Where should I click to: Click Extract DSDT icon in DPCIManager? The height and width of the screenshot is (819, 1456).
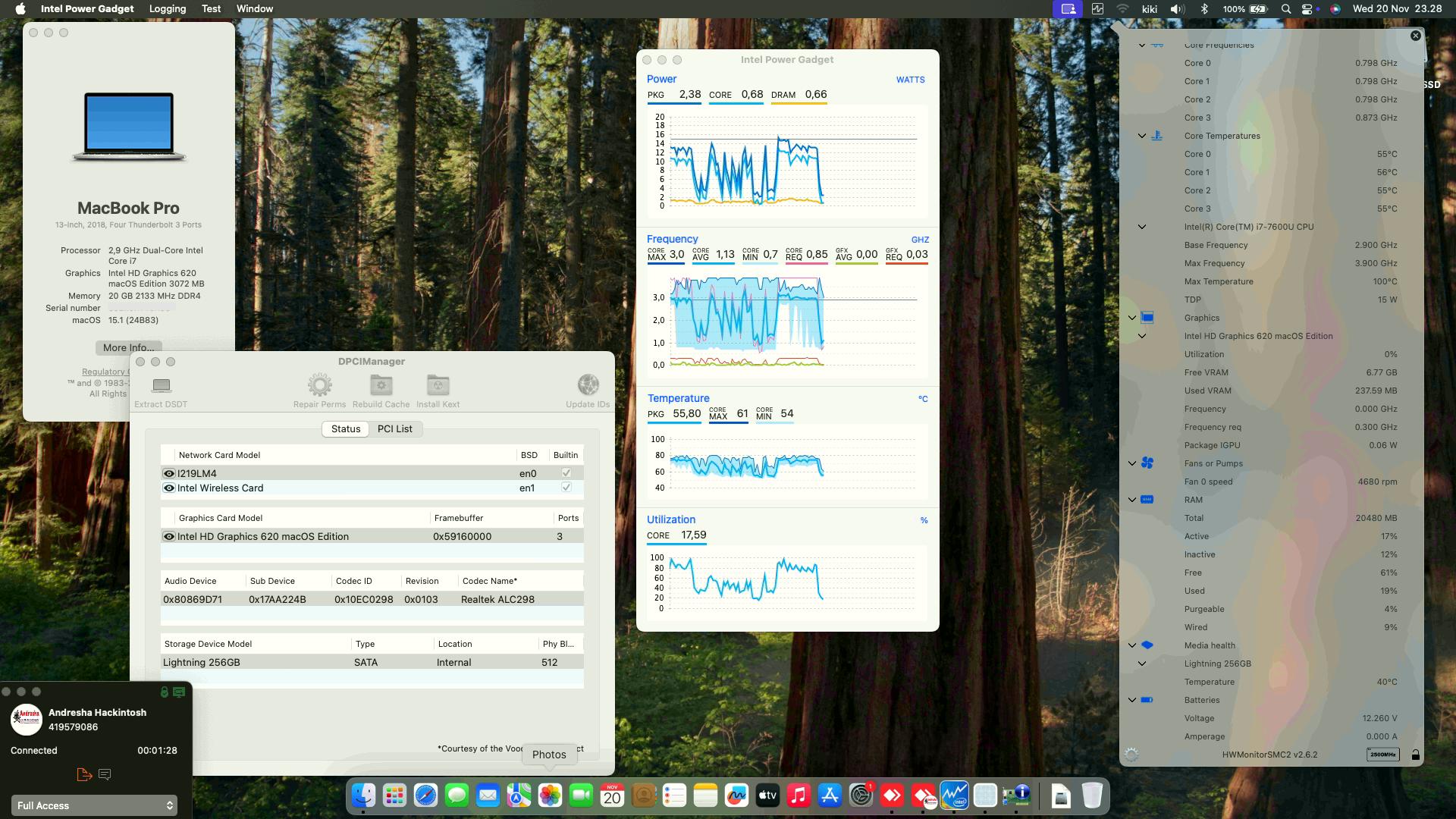(x=161, y=385)
